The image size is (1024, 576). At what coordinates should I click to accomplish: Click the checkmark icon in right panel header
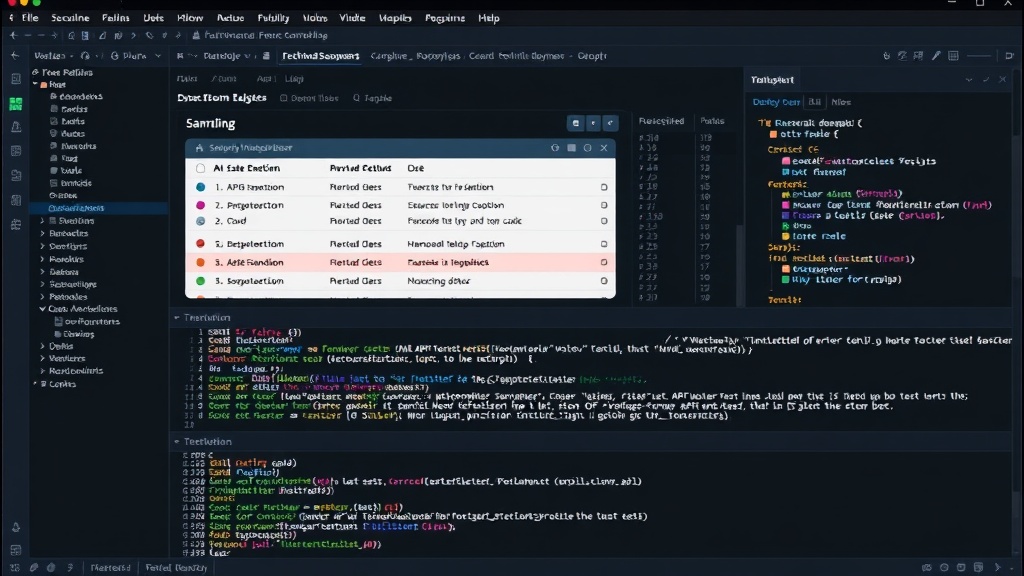pos(986,80)
